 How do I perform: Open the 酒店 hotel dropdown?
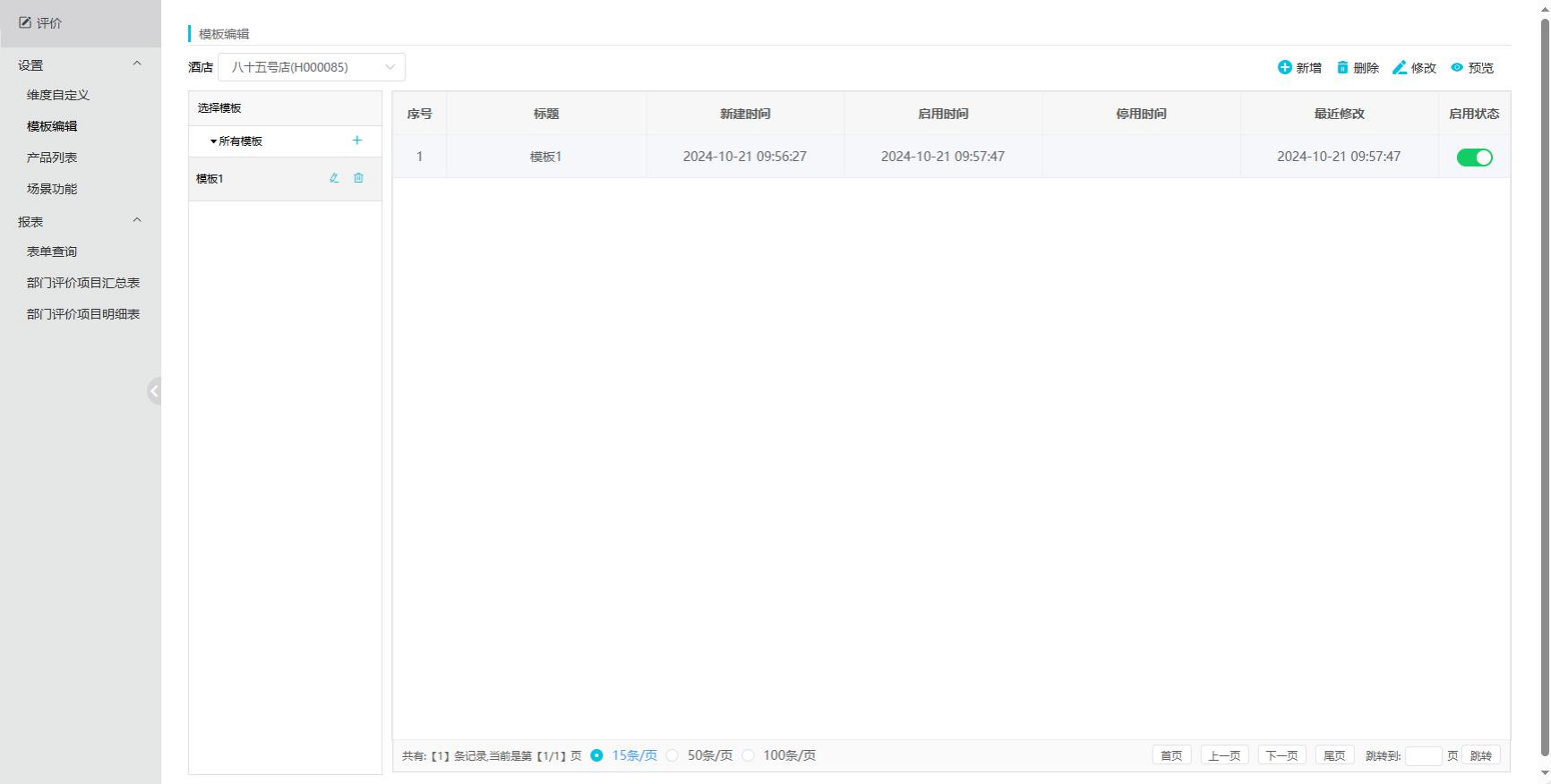coord(312,67)
